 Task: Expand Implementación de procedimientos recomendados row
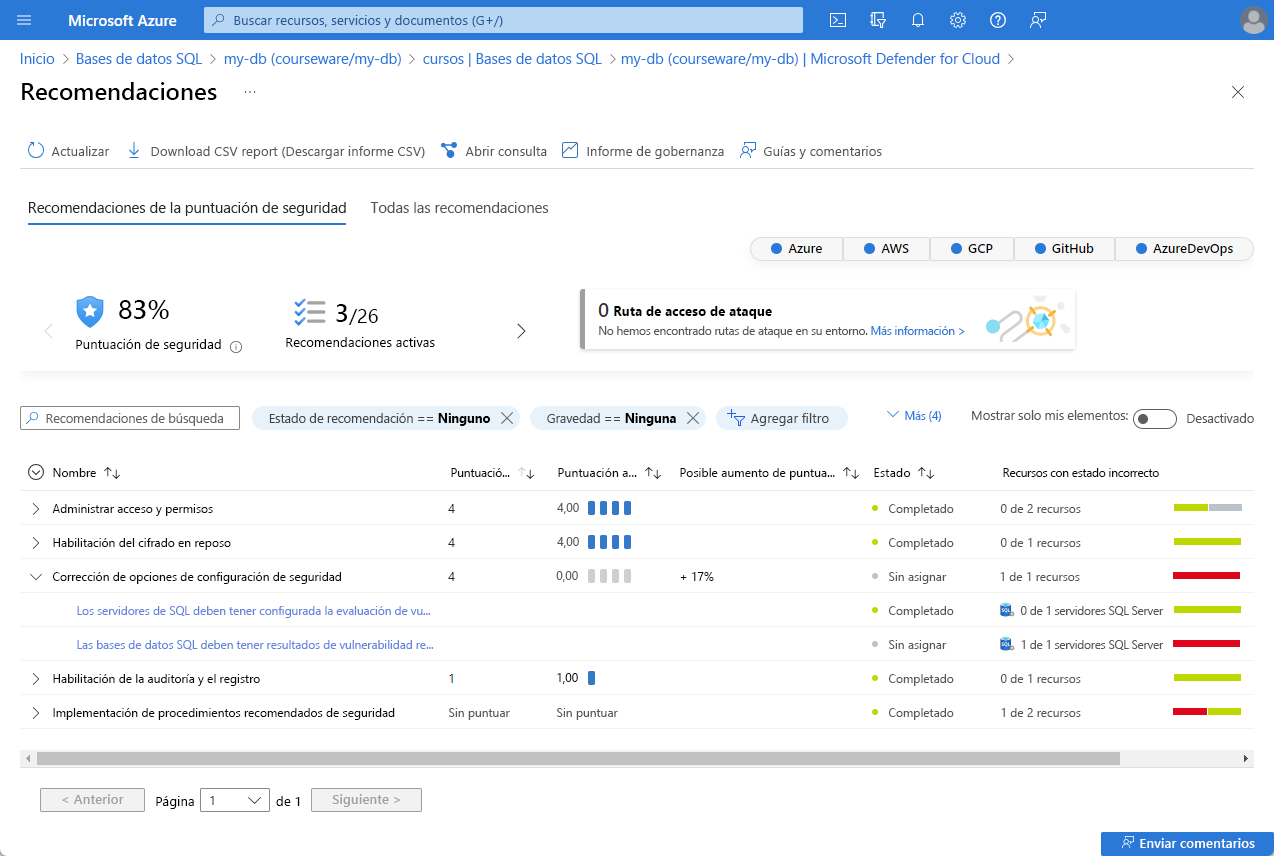pyautogui.click(x=36, y=713)
